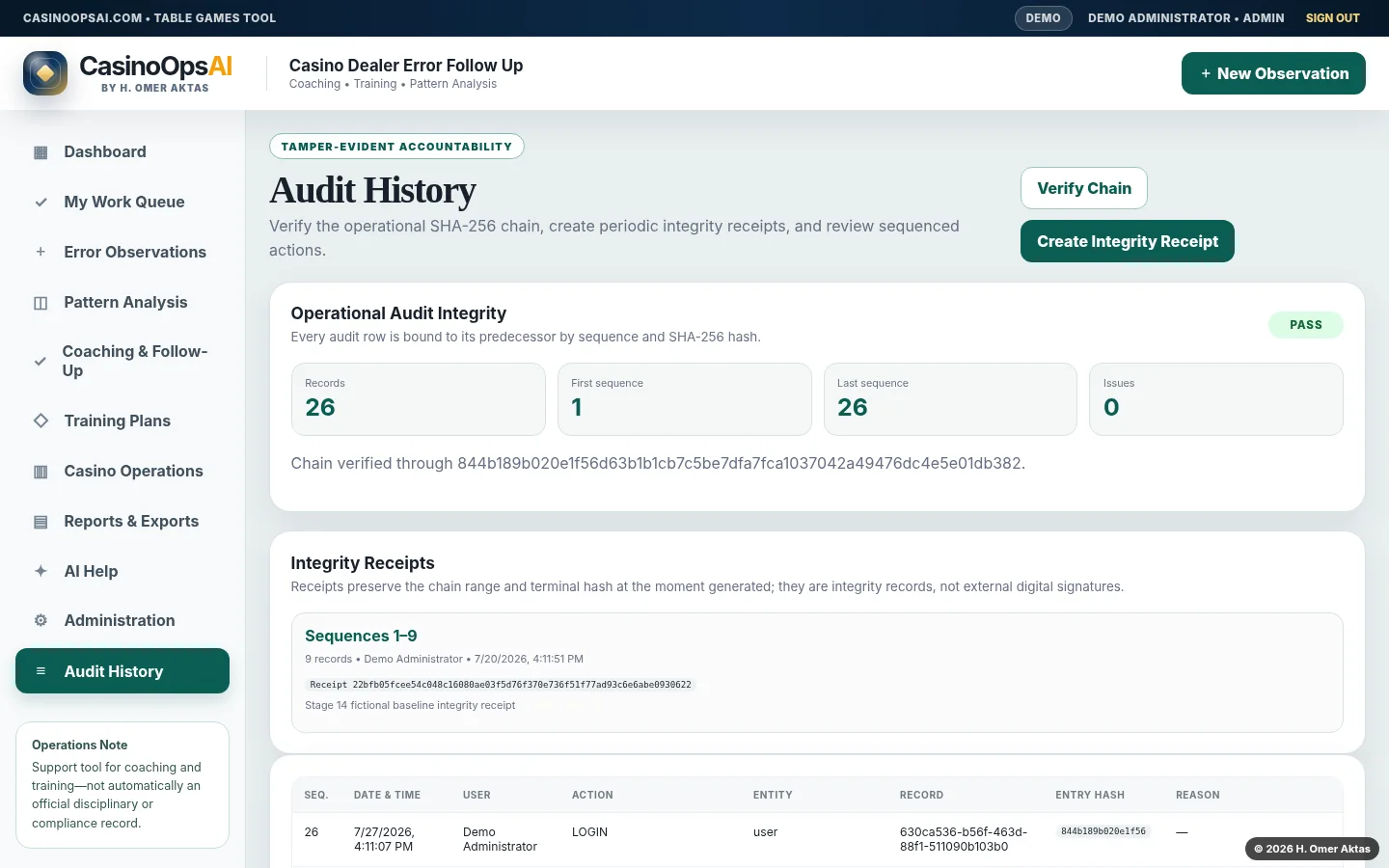Screen dimensions: 1389x868
Task: Click CASINOOPSAI.COM Table Games Tool text
Action: coord(150,18)
